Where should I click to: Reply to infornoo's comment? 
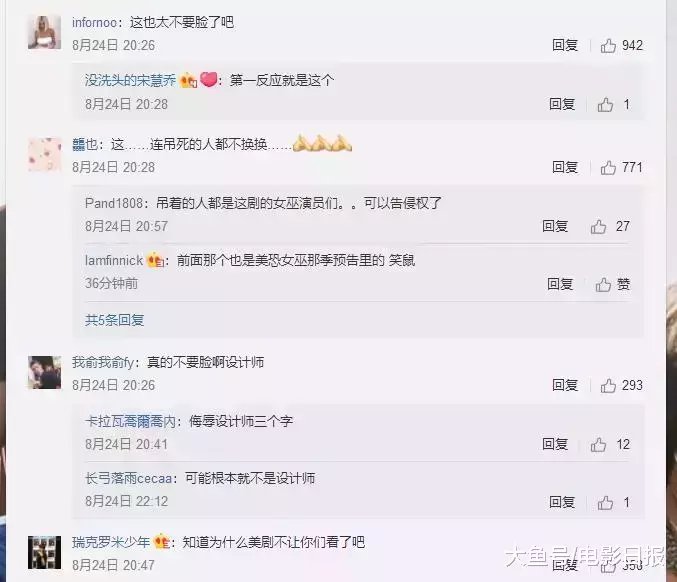[x=565, y=45]
